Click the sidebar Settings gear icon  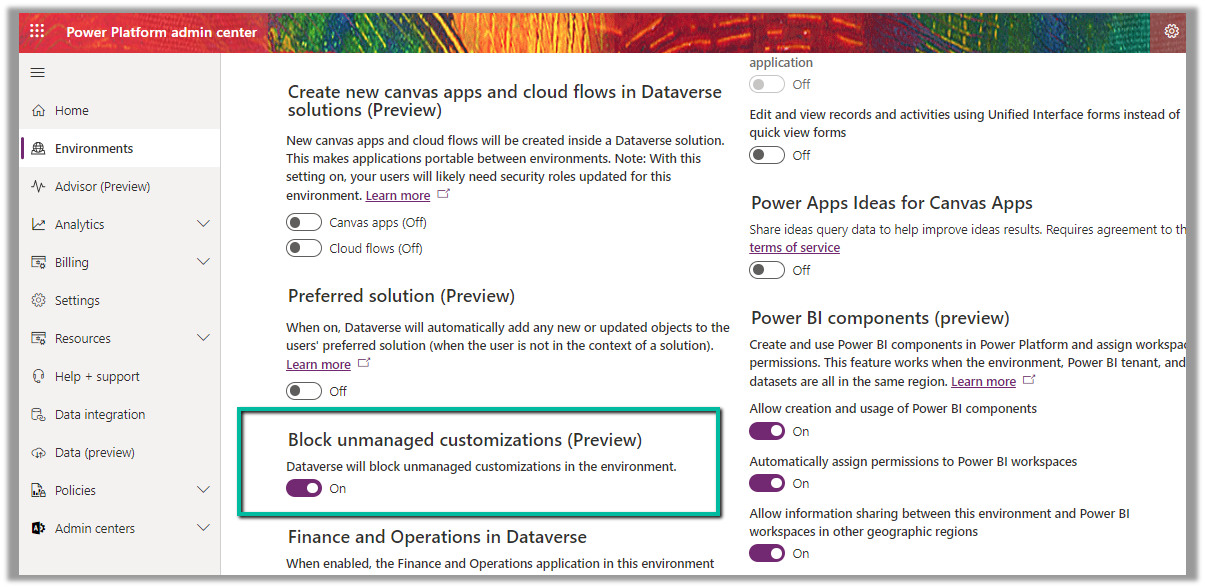pos(39,301)
